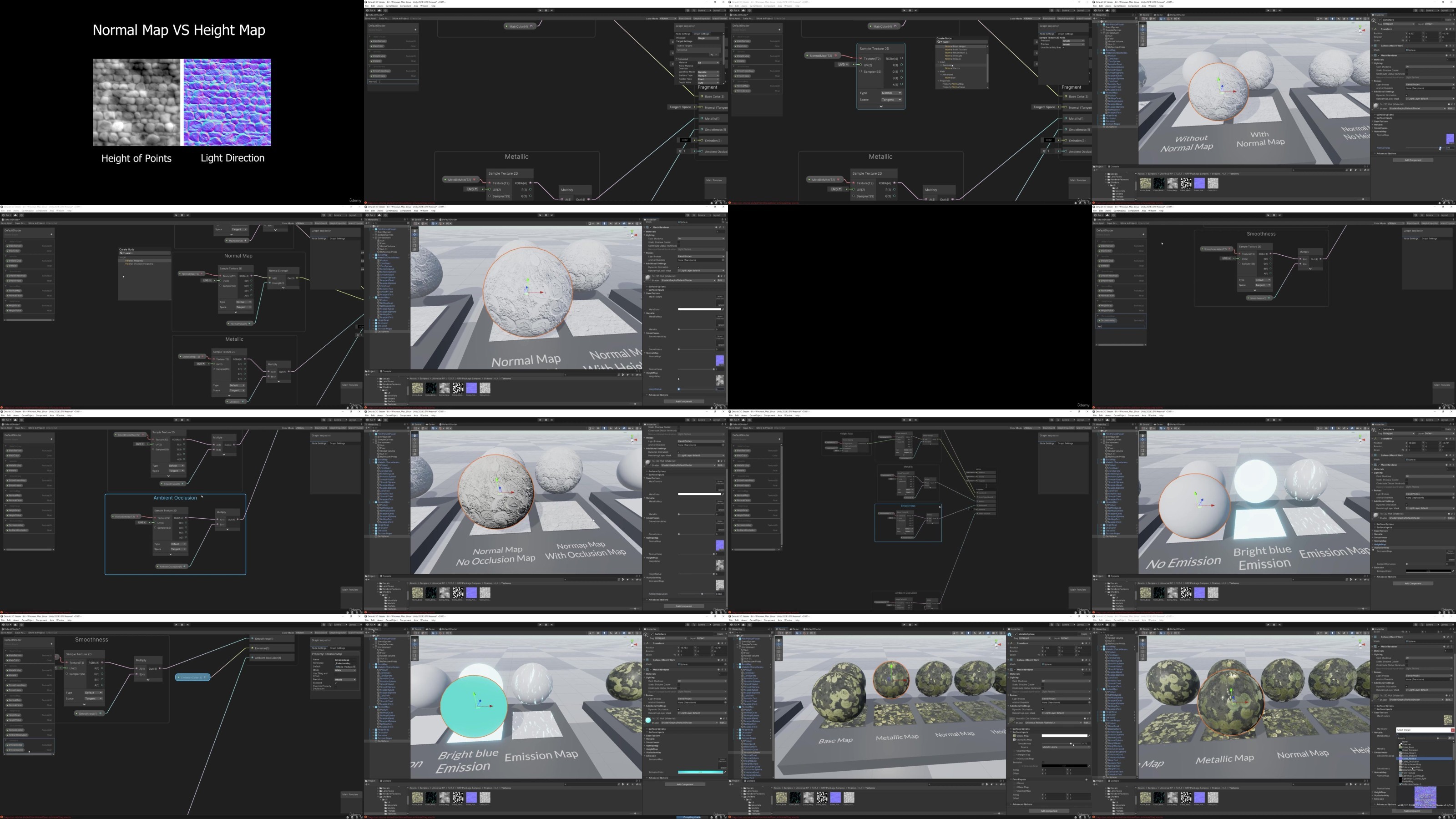The height and width of the screenshot is (819, 1456).
Task: Click cloud icon in 'Without Normal Map' frame toolbar
Action: point(1107,10)
